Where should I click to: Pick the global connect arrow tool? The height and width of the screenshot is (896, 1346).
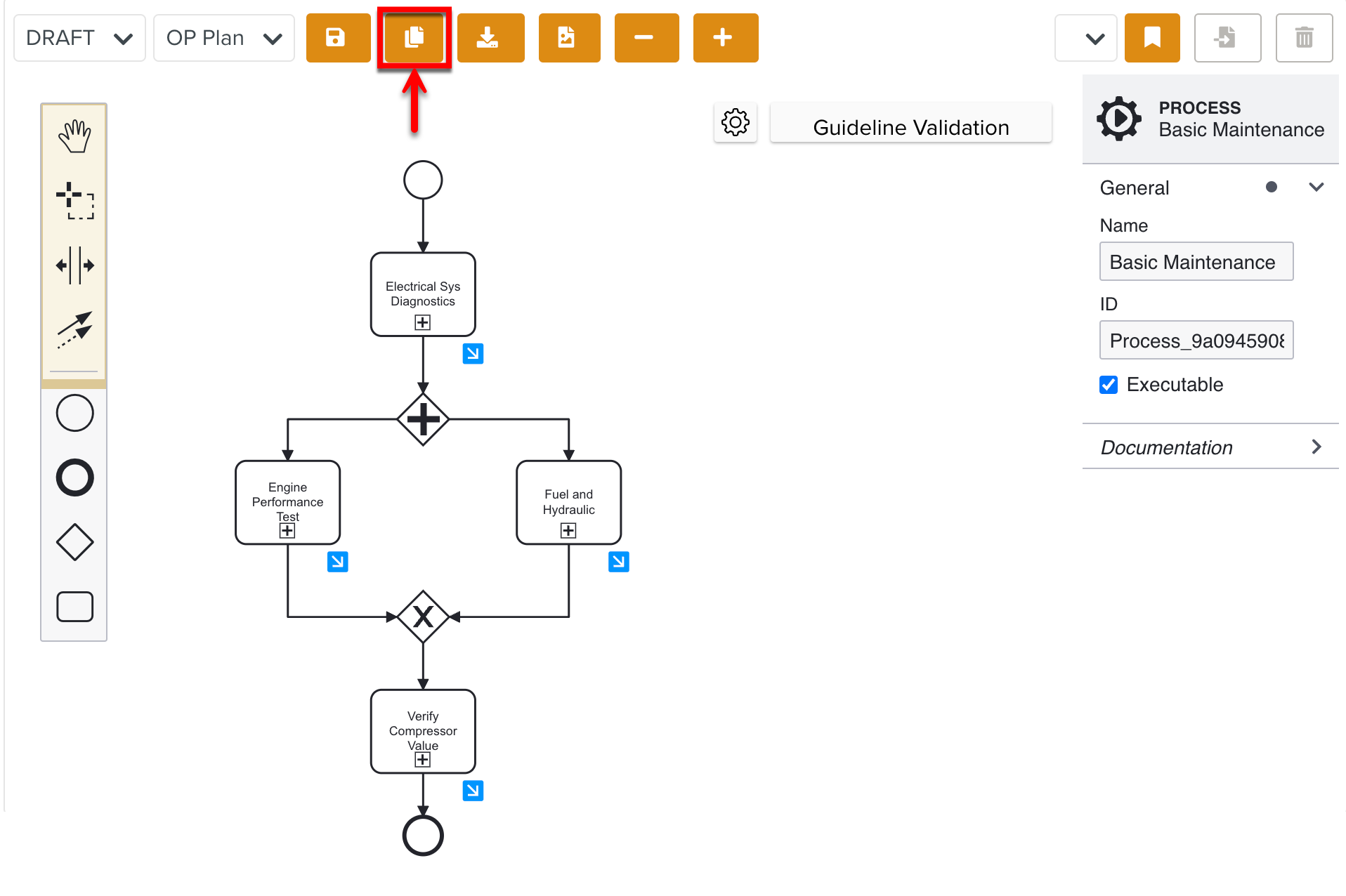74,329
